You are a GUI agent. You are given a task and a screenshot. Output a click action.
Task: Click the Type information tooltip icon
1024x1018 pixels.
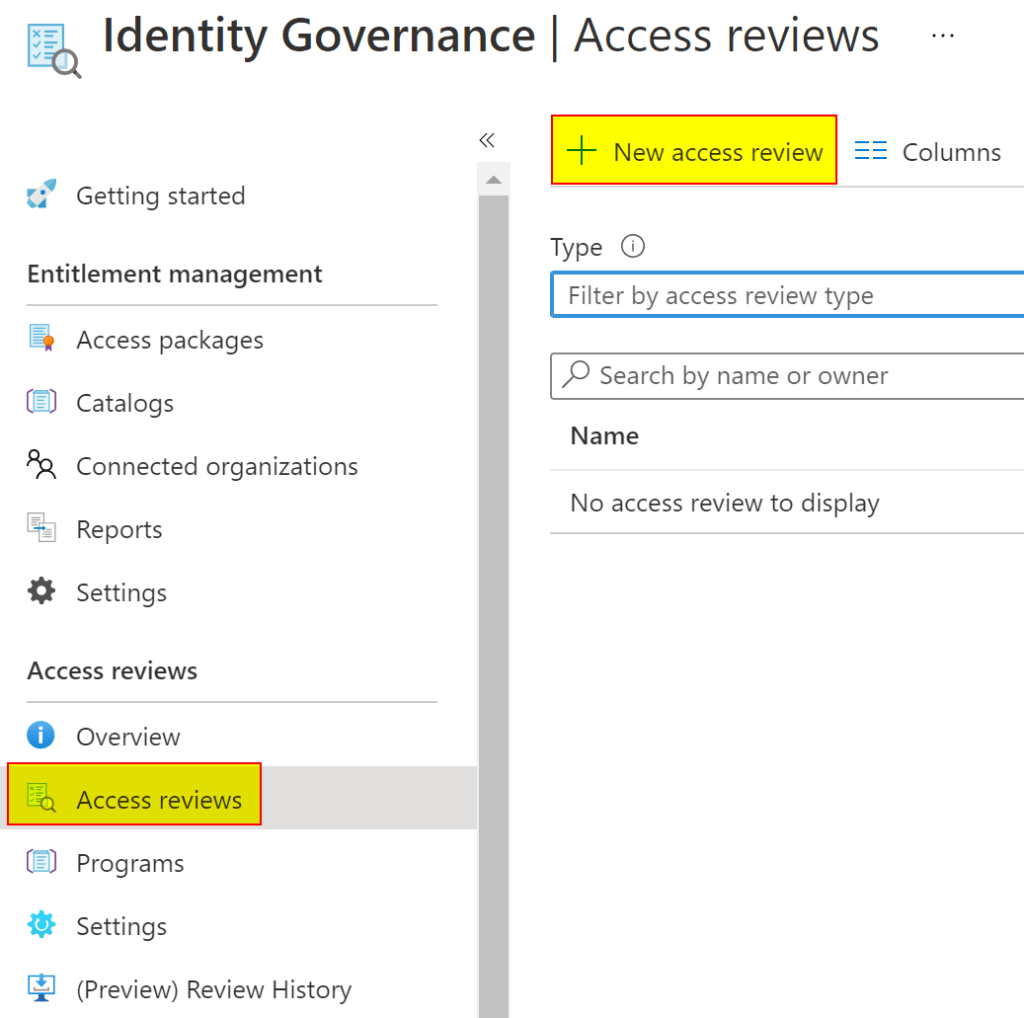[x=633, y=246]
